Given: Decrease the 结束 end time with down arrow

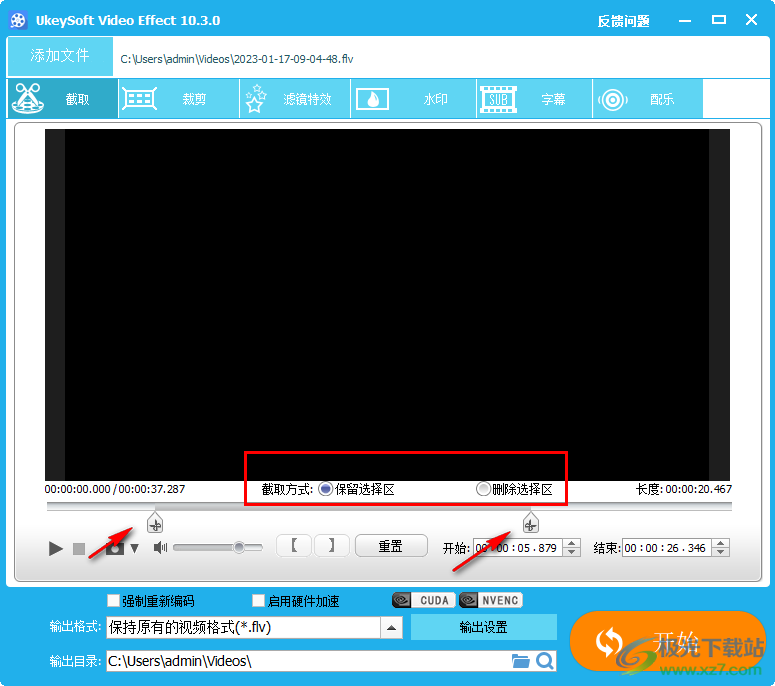Looking at the screenshot, I should [x=721, y=552].
